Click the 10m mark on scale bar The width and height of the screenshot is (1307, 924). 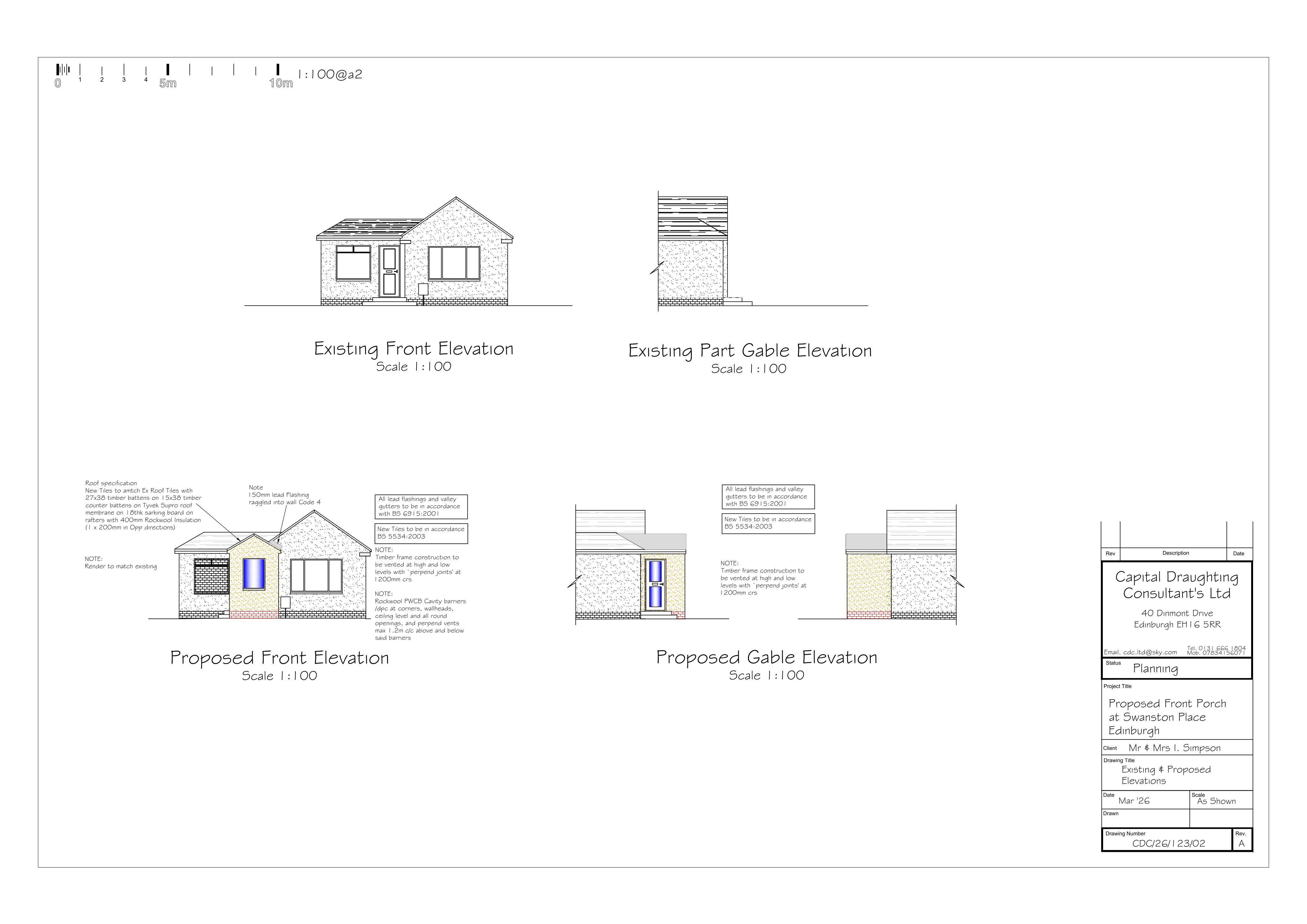pos(280,83)
